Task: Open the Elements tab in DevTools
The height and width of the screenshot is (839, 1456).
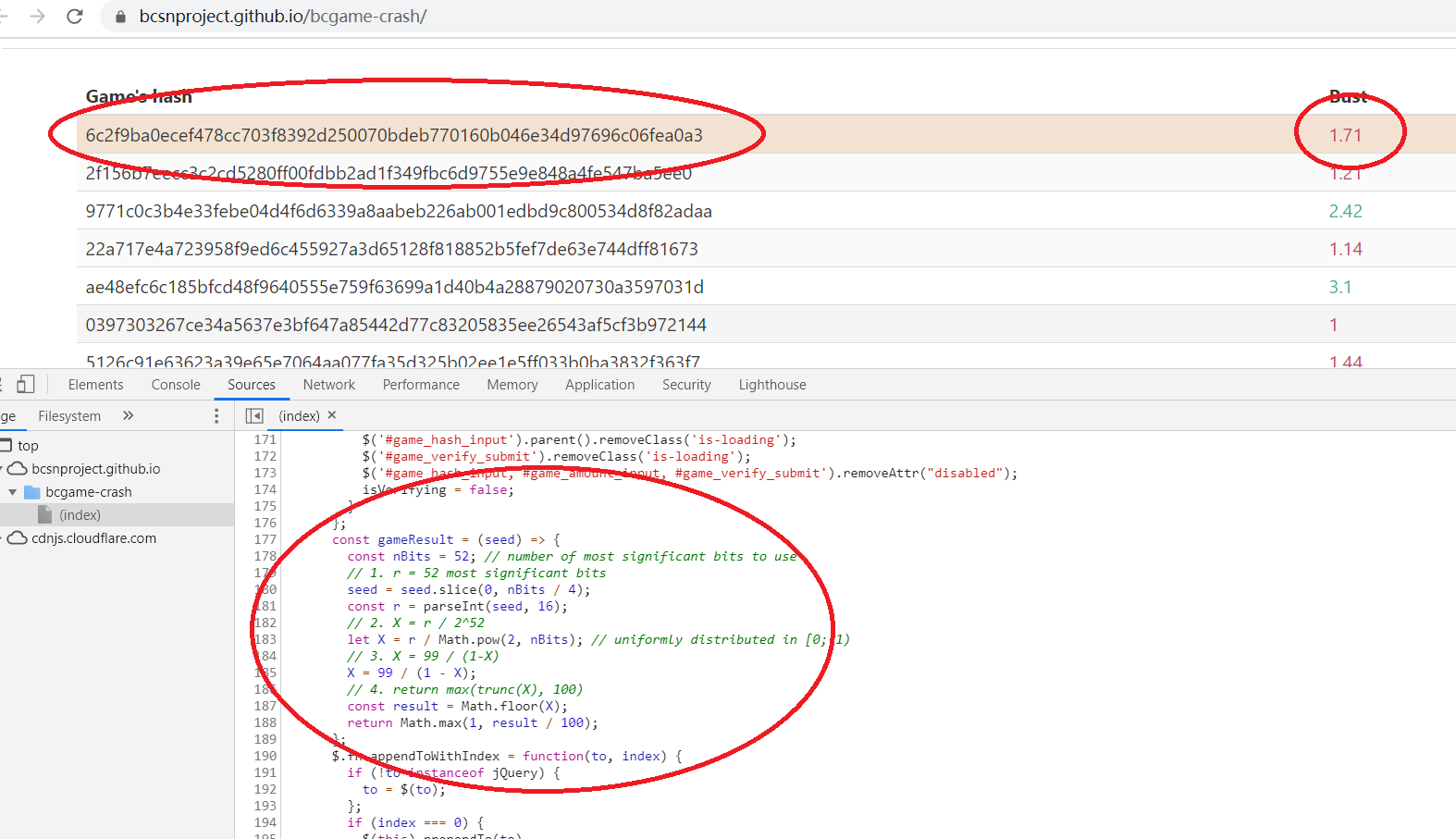Action: coord(95,385)
